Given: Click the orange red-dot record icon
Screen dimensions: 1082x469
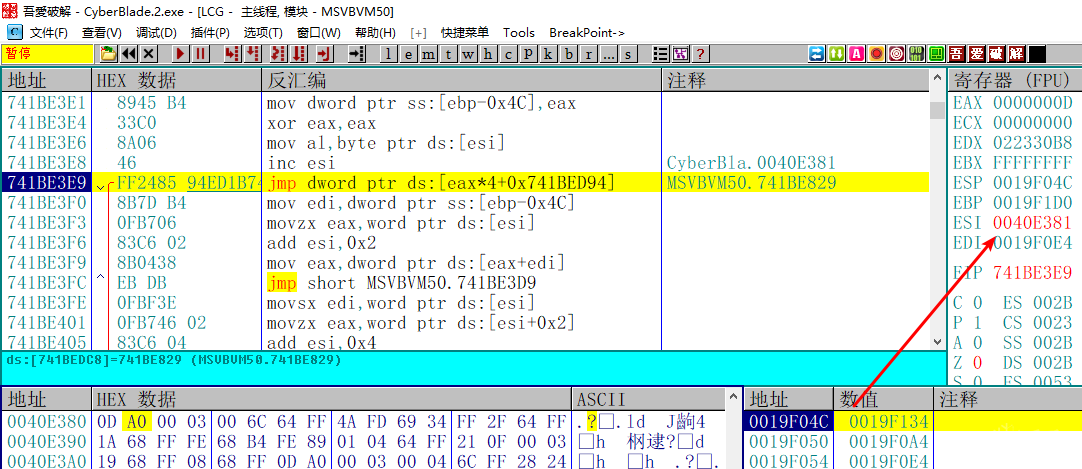Looking at the screenshot, I should pos(877,54).
